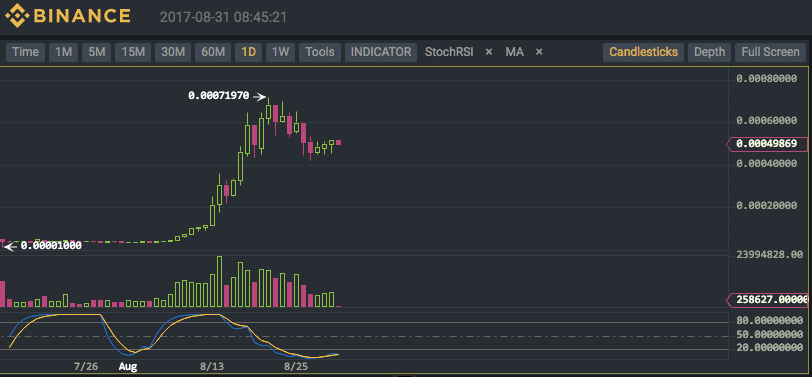Click the latest small pink candlestick

coord(338,142)
